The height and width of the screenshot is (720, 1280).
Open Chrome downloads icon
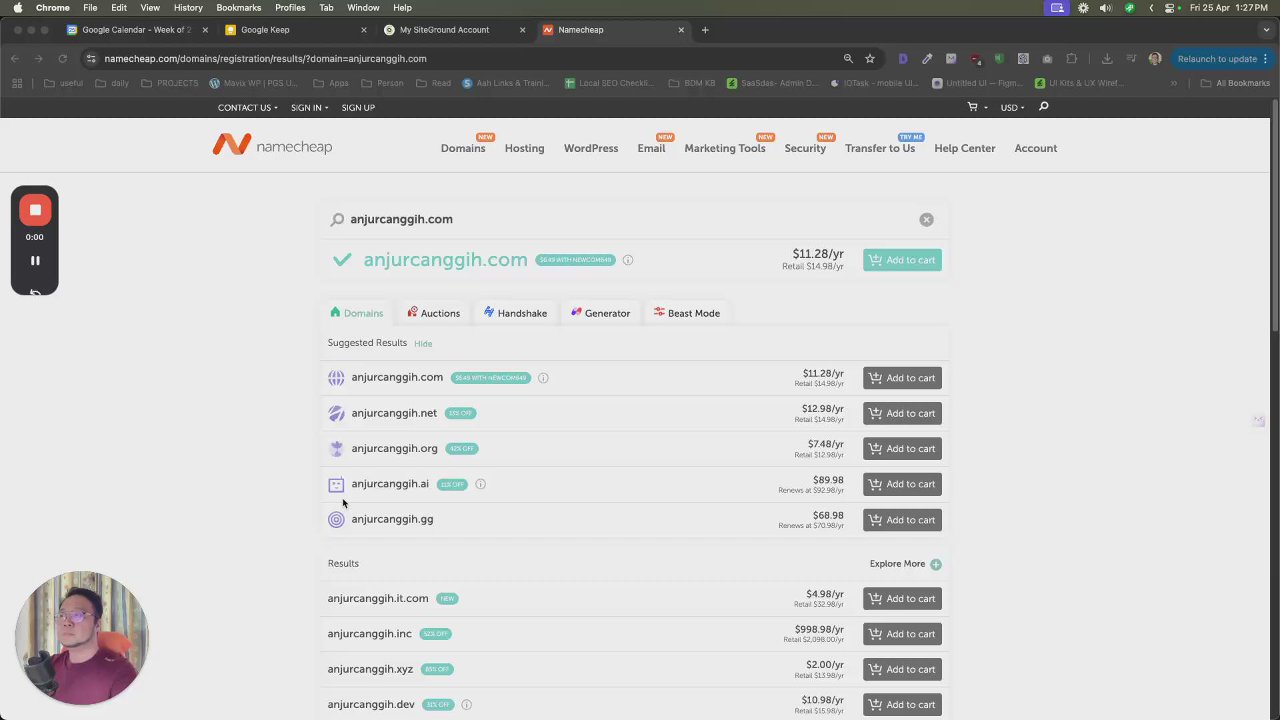point(1107,58)
